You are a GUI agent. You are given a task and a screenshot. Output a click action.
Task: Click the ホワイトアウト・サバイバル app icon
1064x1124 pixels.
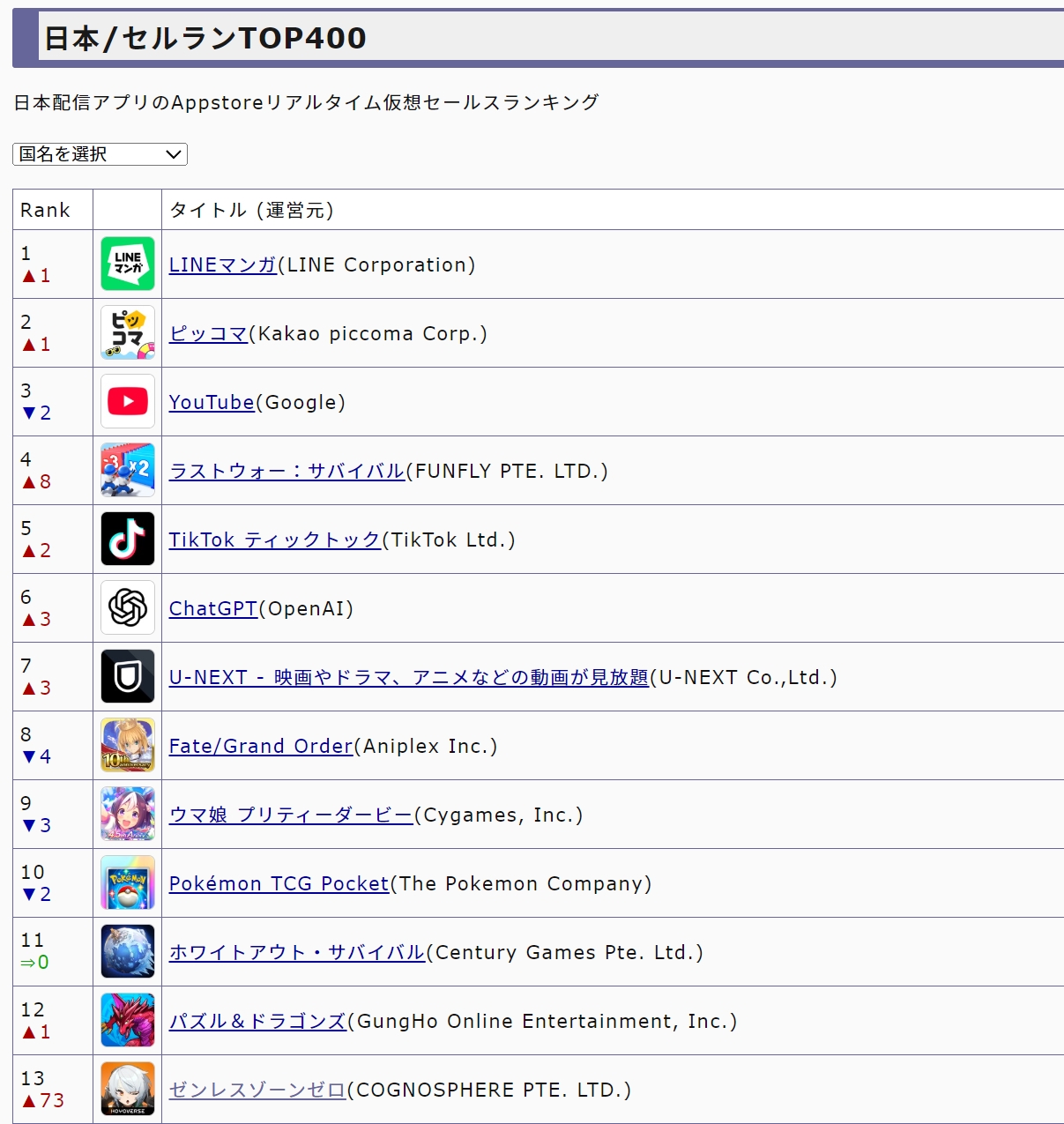pos(128,951)
